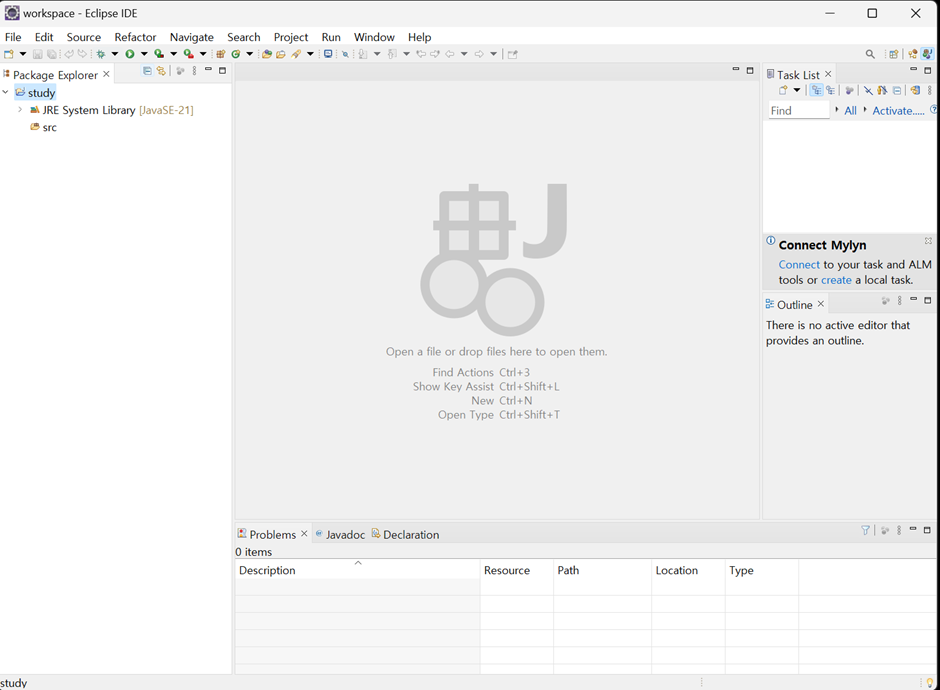This screenshot has height=690, width=940.
Task: Switch to the Java perspective icon
Action: [x=927, y=54]
